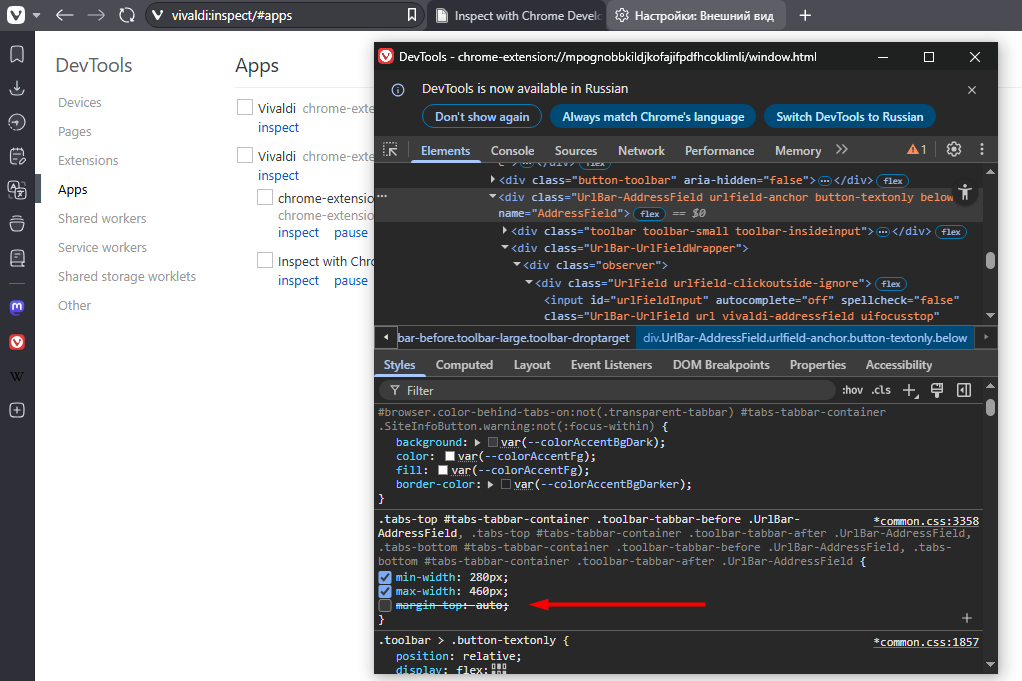Expand the button-toolbar div node
Screen dimensions: 1022x681
pos(493,180)
